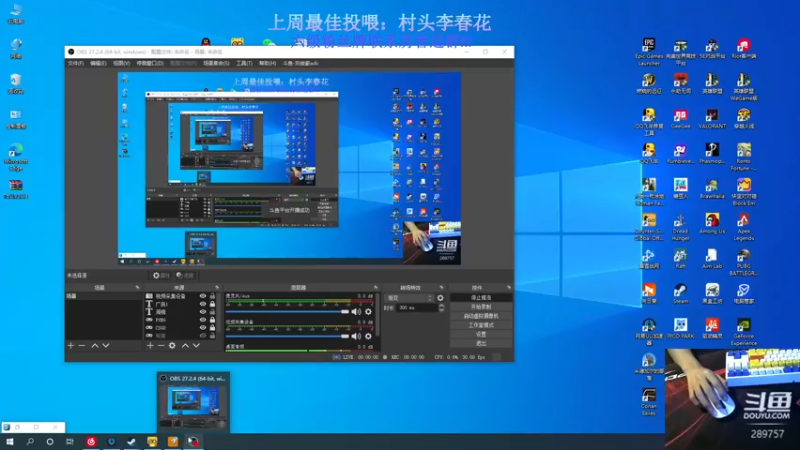The width and height of the screenshot is (800, 450).
Task: Open transition properties gear beside 渐变
Action: coord(440,298)
